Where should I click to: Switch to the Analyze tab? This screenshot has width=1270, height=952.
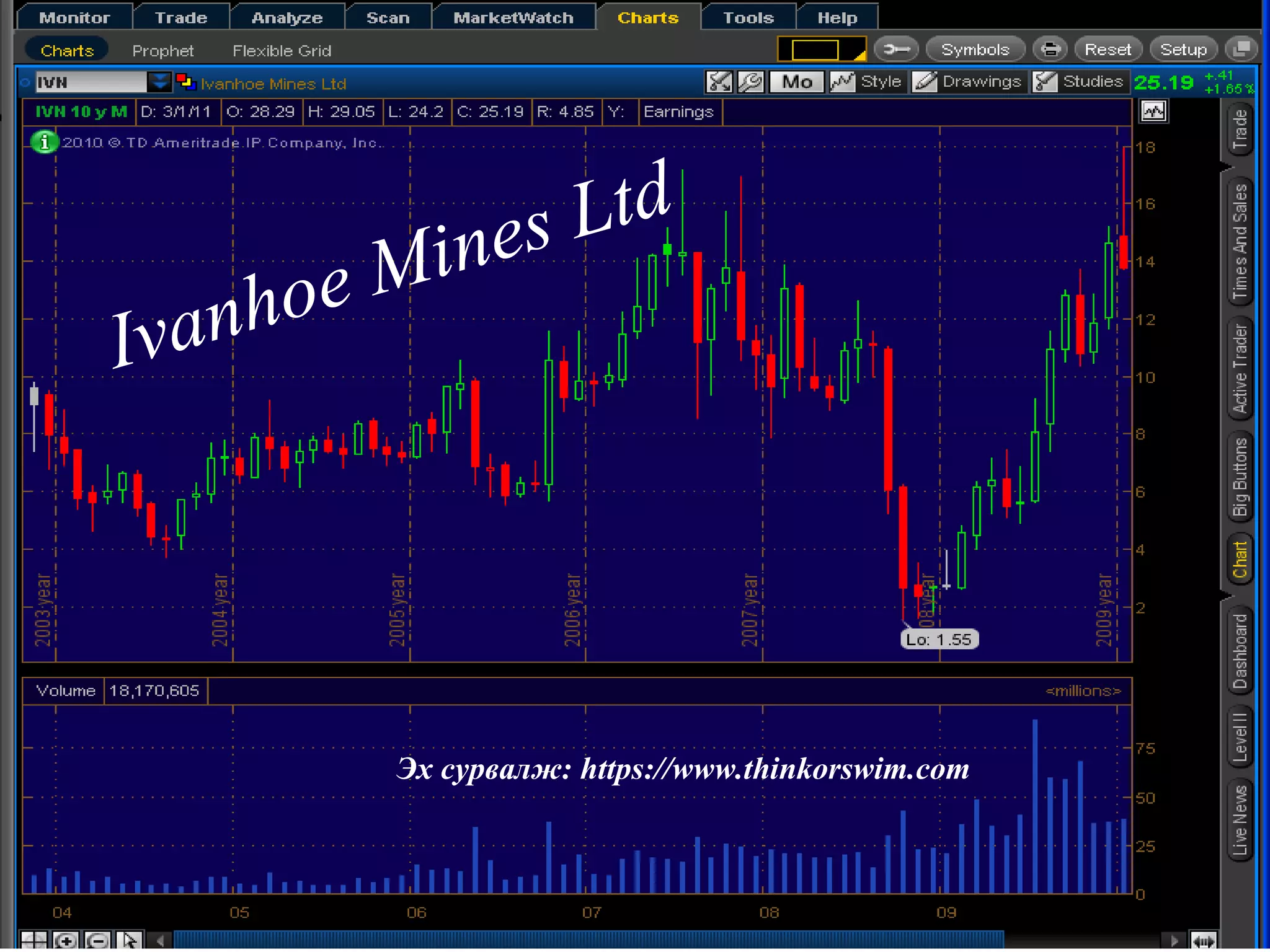click(286, 17)
